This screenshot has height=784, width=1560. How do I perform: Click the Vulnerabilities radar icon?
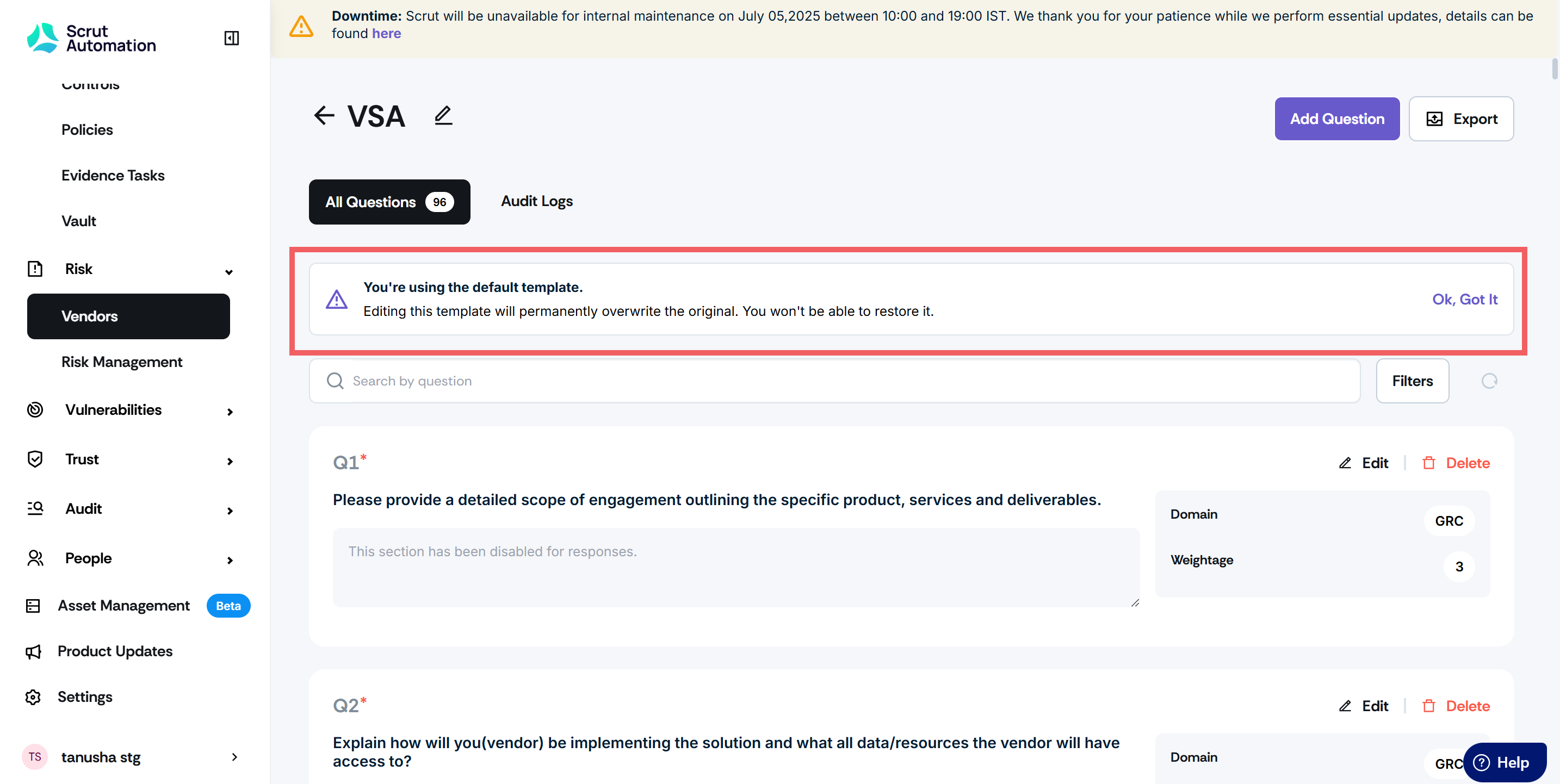tap(35, 410)
